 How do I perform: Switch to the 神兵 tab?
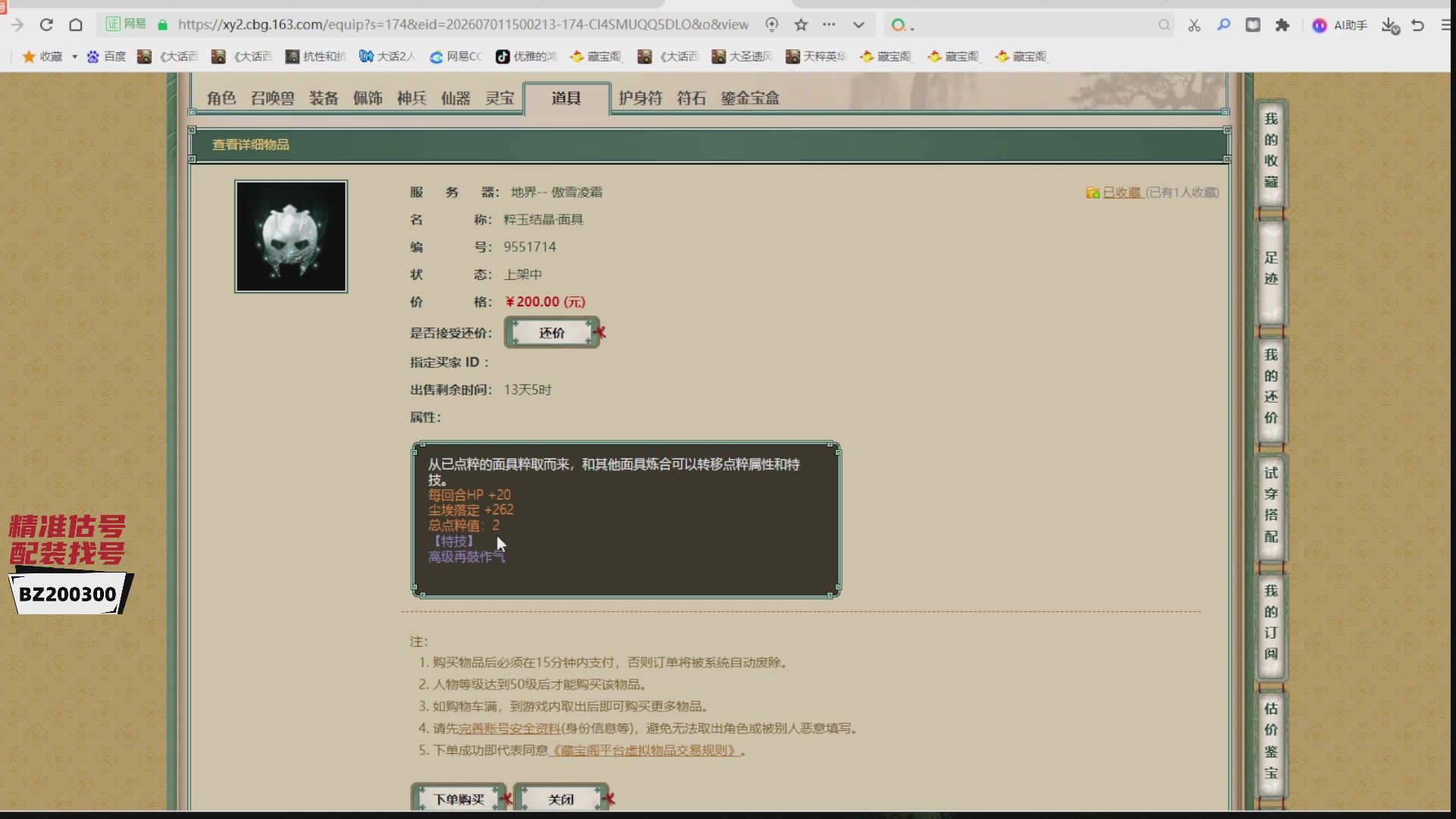[x=412, y=98]
